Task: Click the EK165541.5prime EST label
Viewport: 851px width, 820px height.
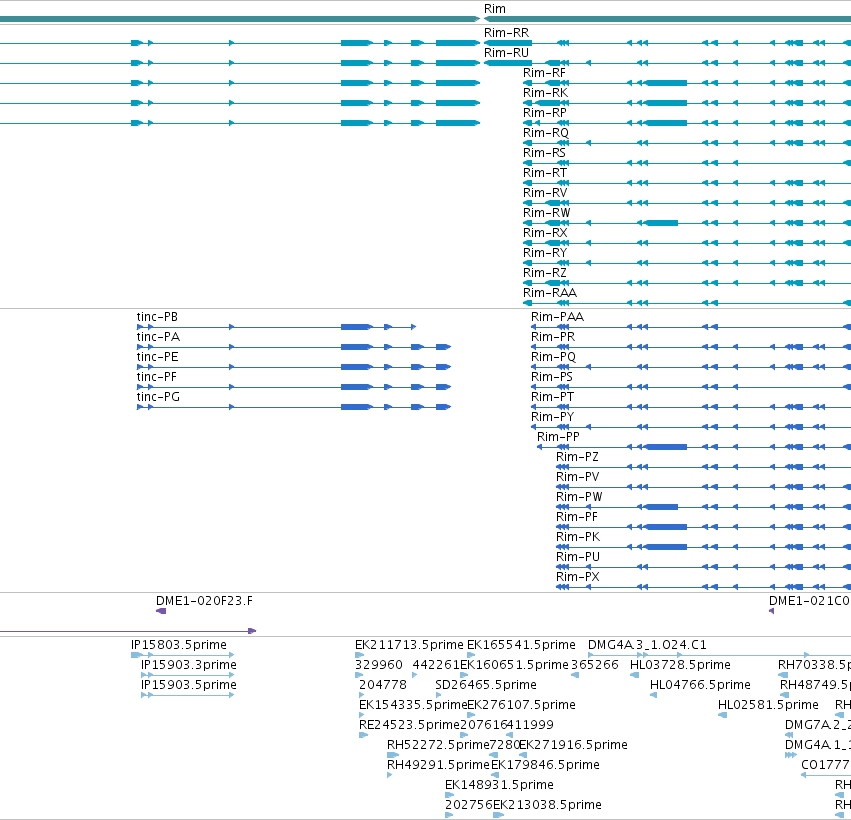Action: [522, 645]
